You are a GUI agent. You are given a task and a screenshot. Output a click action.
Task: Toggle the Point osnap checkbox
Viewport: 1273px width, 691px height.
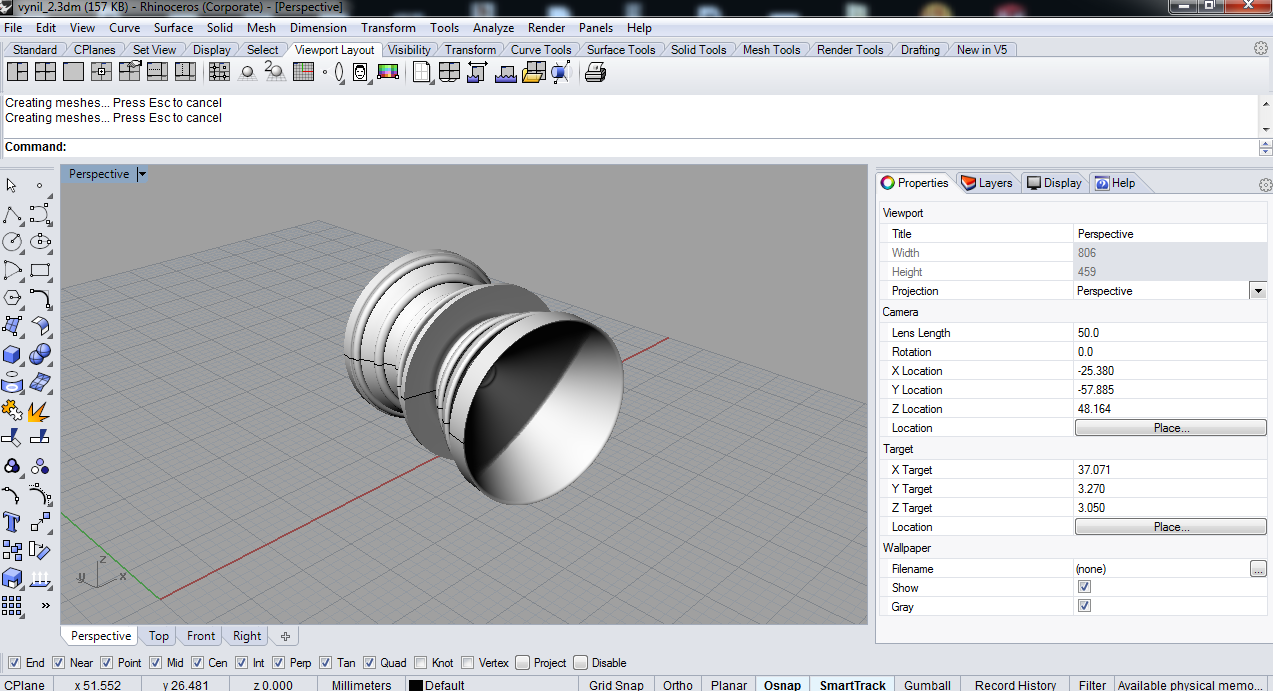[x=106, y=662]
